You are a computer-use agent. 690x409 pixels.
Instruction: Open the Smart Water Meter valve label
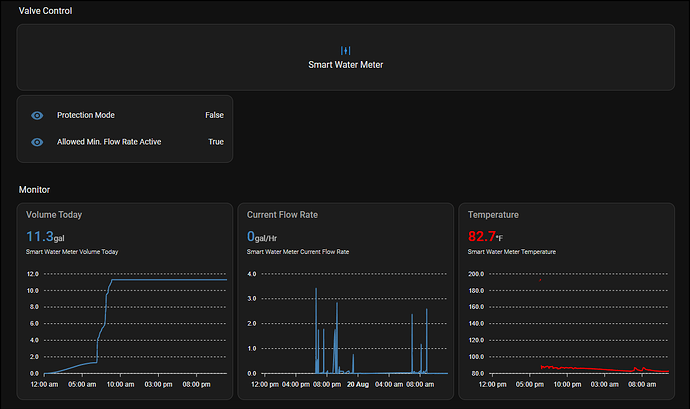[345, 65]
